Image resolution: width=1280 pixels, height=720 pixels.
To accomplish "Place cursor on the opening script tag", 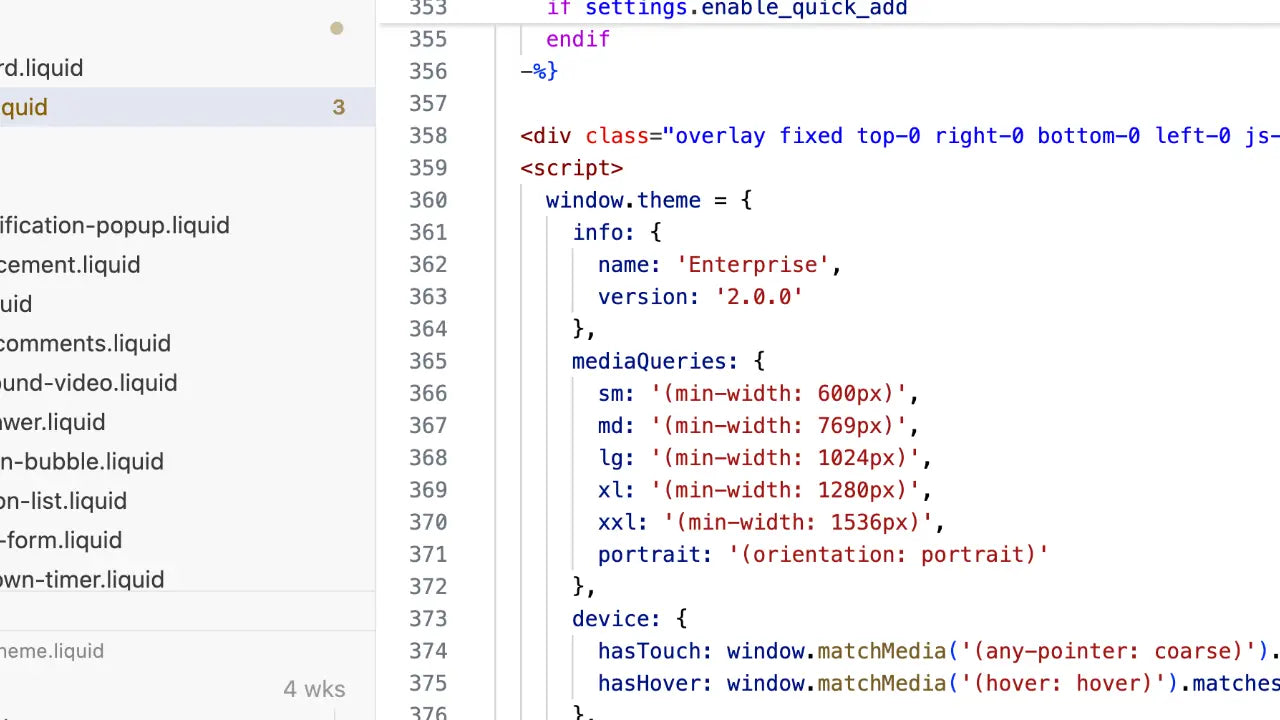I will (571, 168).
